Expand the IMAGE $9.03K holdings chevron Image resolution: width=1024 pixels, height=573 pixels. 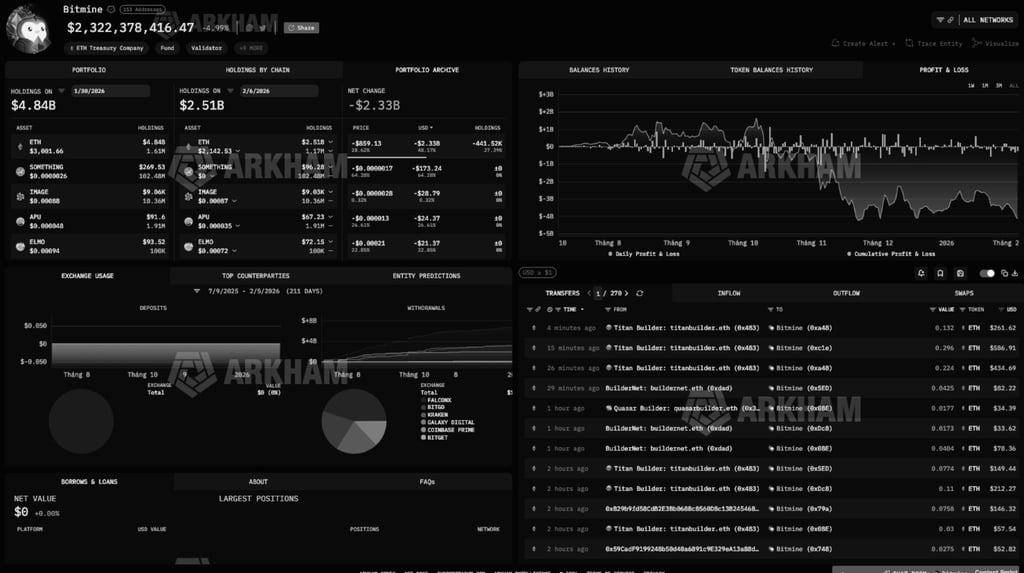pyautogui.click(x=330, y=192)
